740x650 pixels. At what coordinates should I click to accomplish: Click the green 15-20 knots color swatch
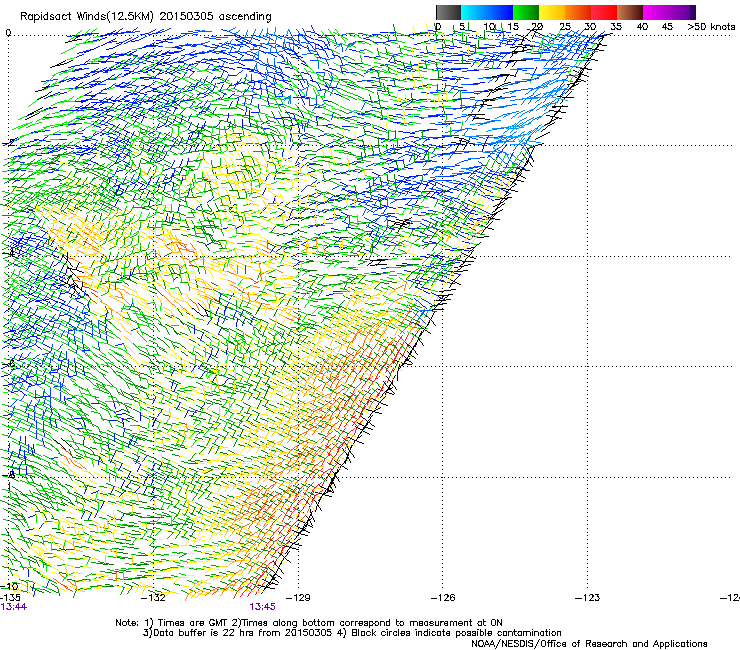526,12
